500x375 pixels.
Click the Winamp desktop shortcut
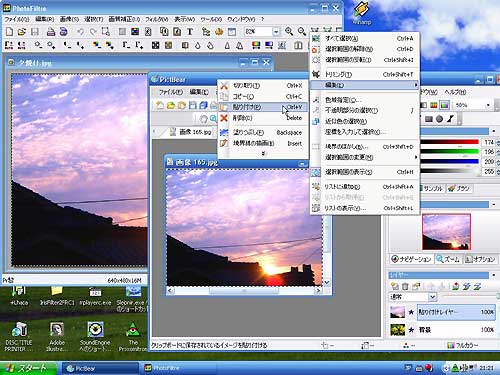tap(362, 13)
